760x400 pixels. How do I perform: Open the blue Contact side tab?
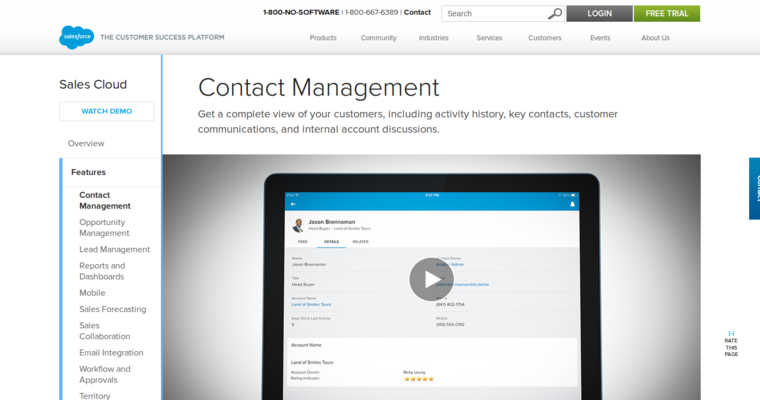click(x=754, y=188)
